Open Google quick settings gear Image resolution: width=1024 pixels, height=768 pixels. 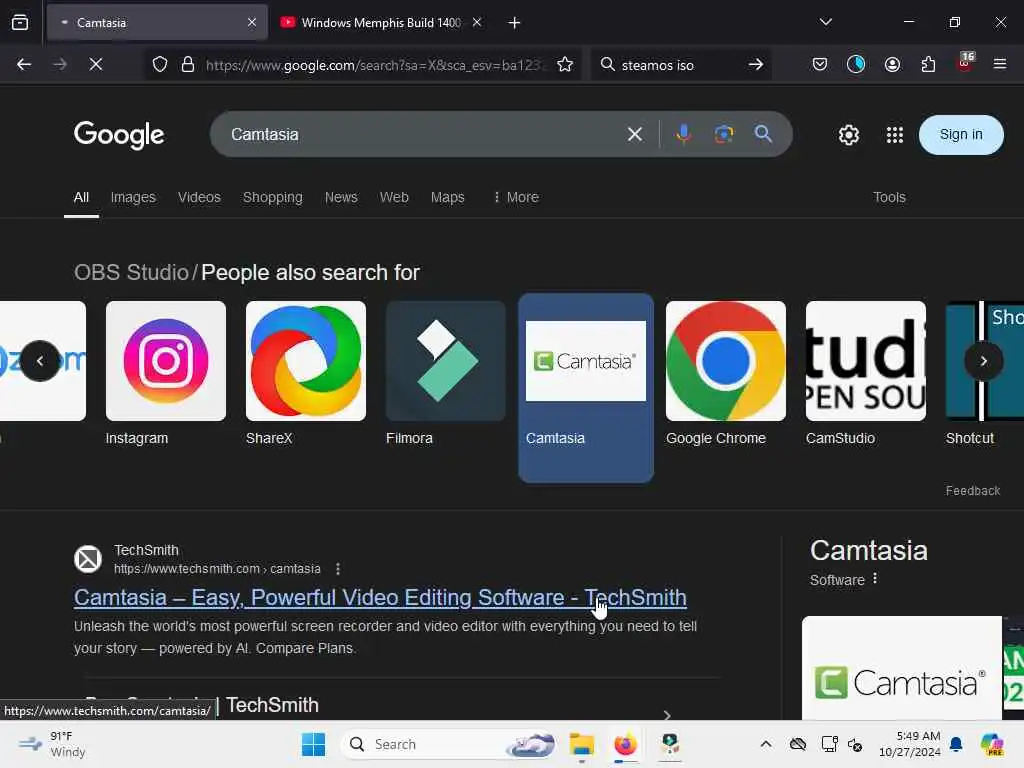[x=848, y=135]
